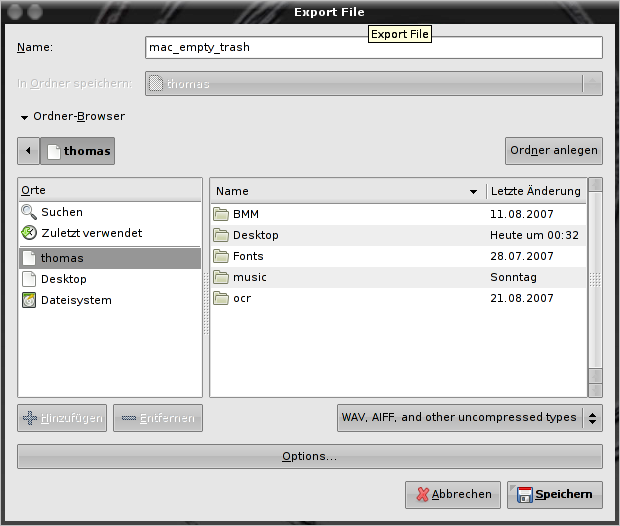Click the recent clock icon beside Zuletzt verwendet

tap(29, 233)
